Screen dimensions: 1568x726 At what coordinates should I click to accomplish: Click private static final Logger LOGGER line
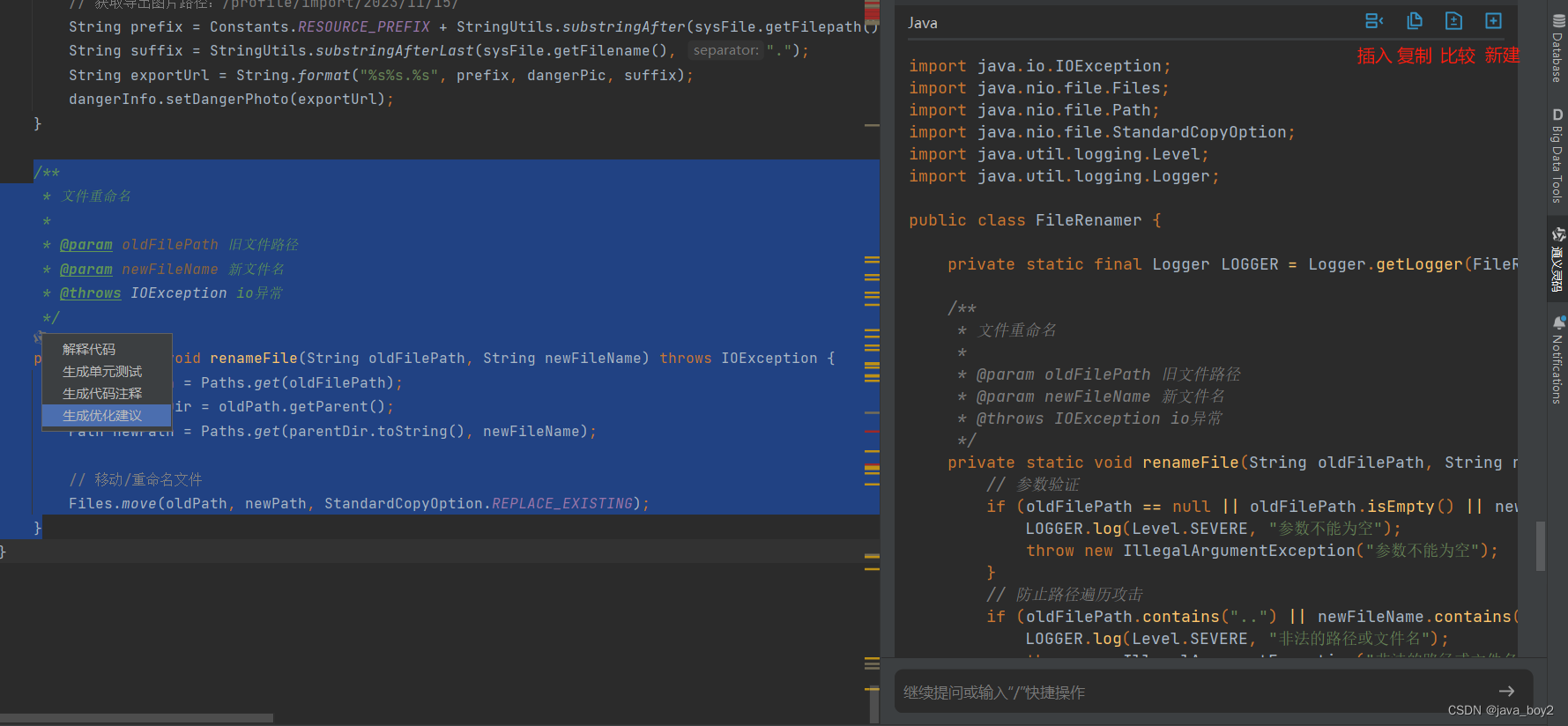point(1232,264)
